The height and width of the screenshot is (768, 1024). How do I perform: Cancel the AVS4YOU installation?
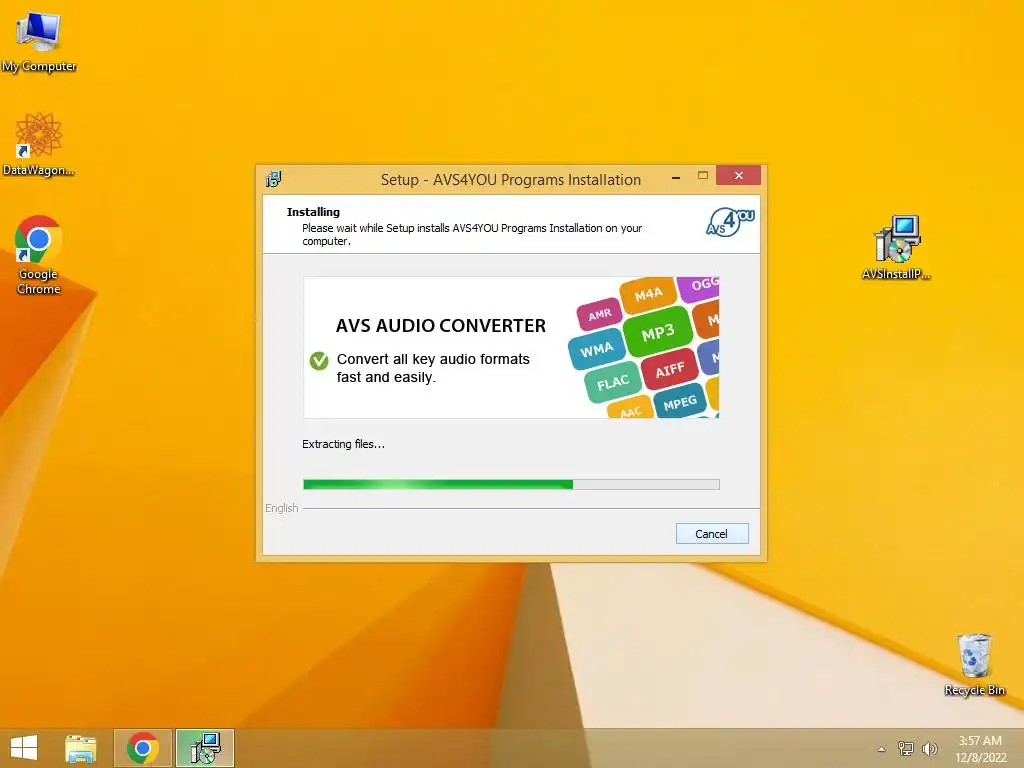[x=712, y=534]
